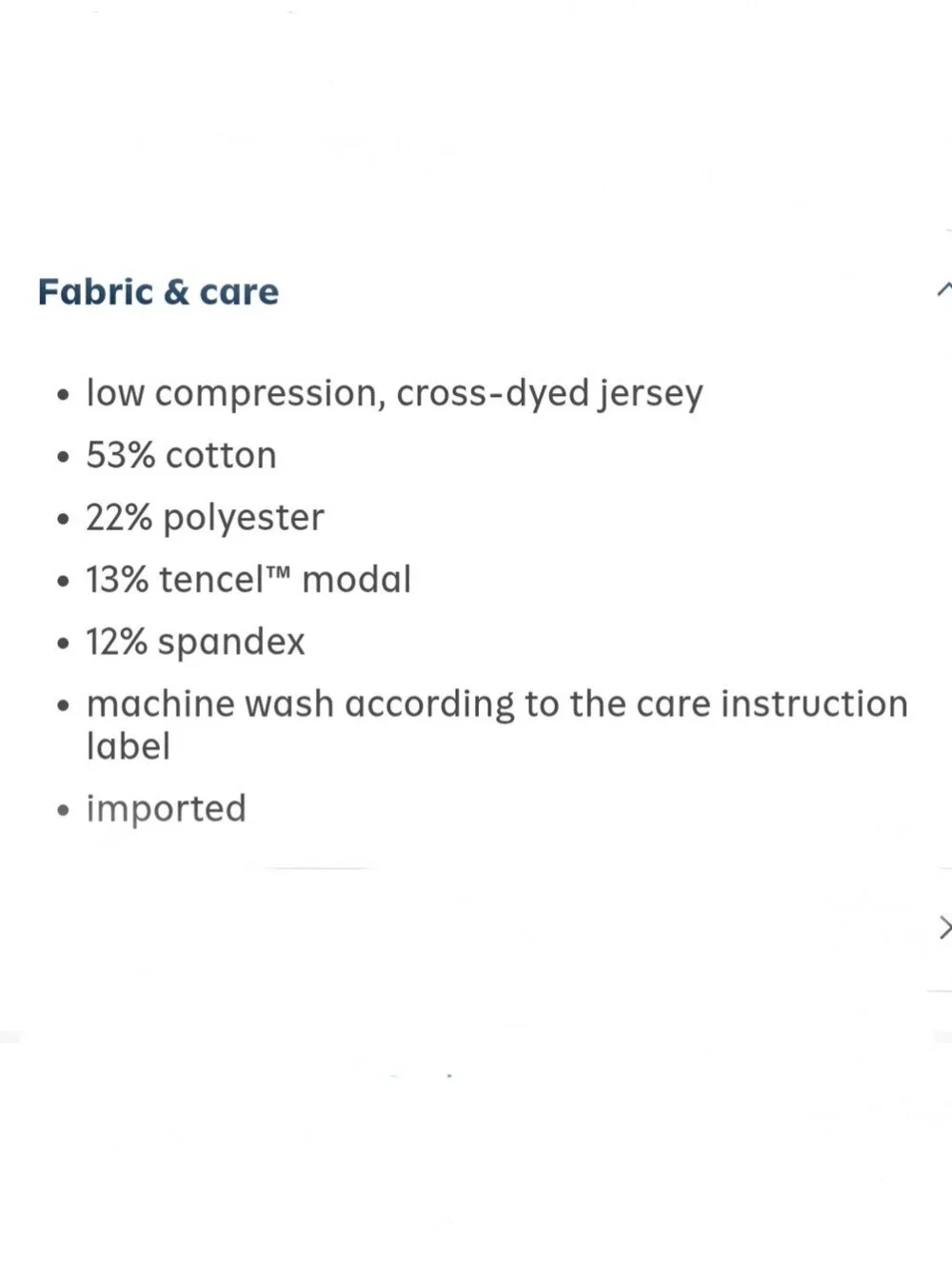952x1264 pixels.
Task: Click the bullet point before "53% cotton"
Action: [63, 458]
